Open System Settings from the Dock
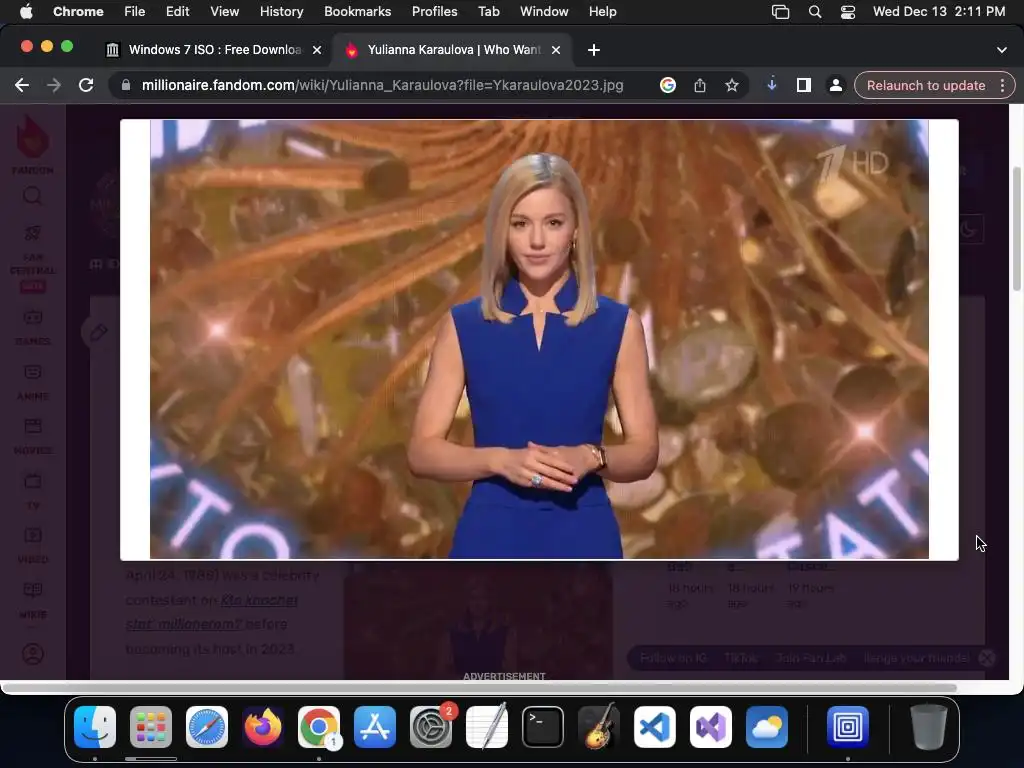The width and height of the screenshot is (1024, 768). coord(431,726)
